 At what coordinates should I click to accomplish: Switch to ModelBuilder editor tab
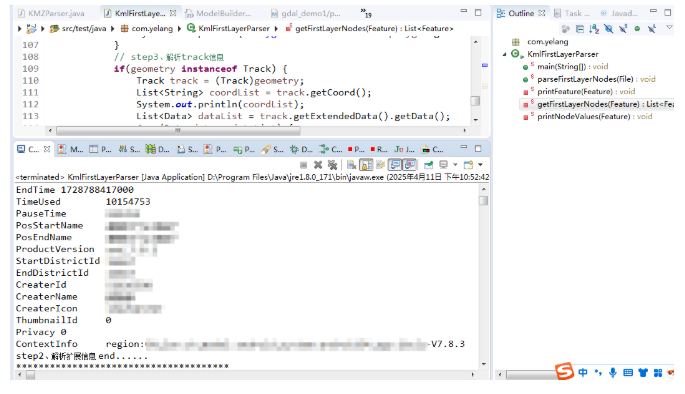pyautogui.click(x=218, y=14)
